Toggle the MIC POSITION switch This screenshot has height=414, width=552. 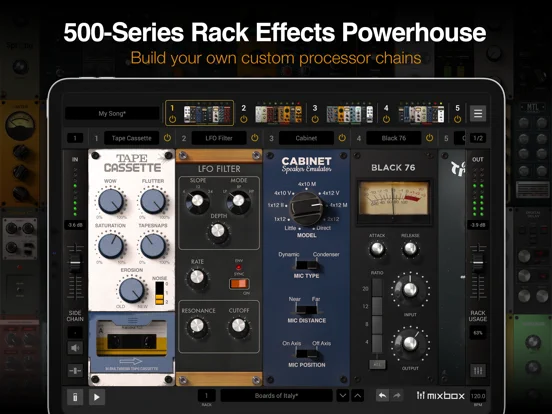pos(306,354)
